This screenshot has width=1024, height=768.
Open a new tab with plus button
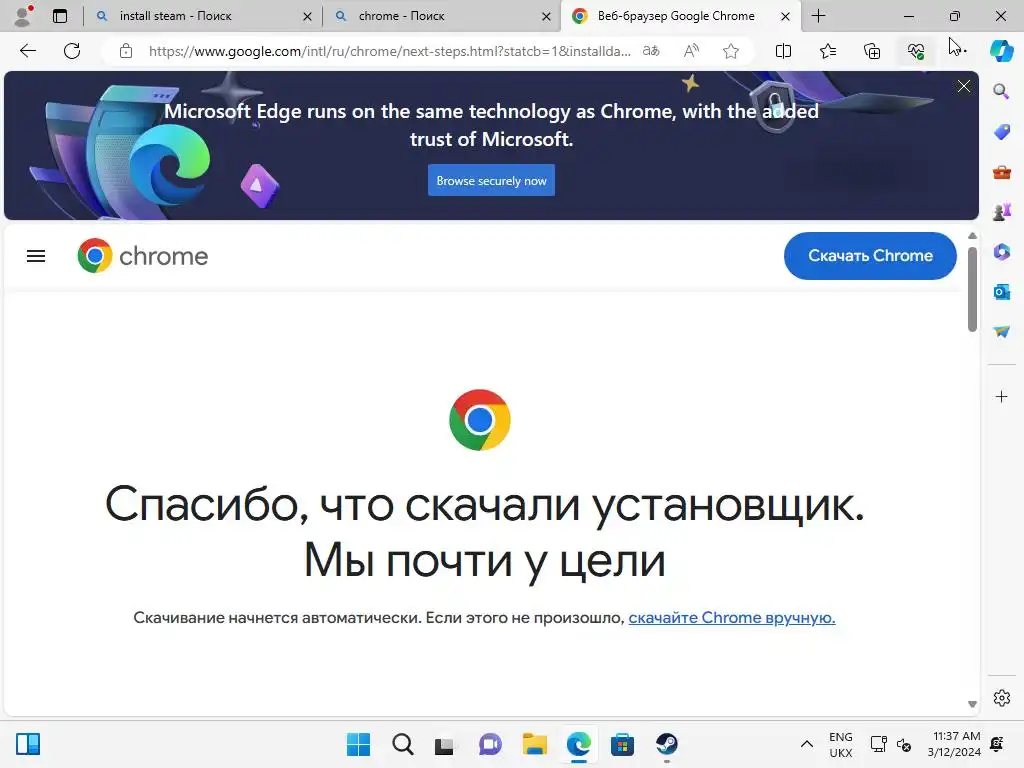click(x=818, y=16)
